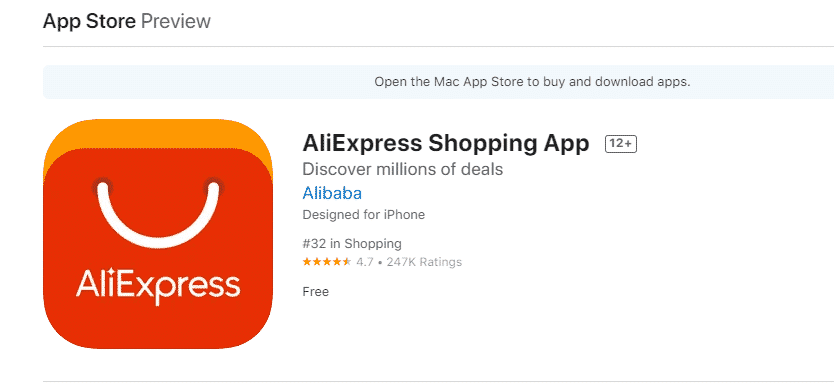Viewport: 834px width, 383px height.
Task: Select the AliExpress Shopping App title
Action: point(446,143)
